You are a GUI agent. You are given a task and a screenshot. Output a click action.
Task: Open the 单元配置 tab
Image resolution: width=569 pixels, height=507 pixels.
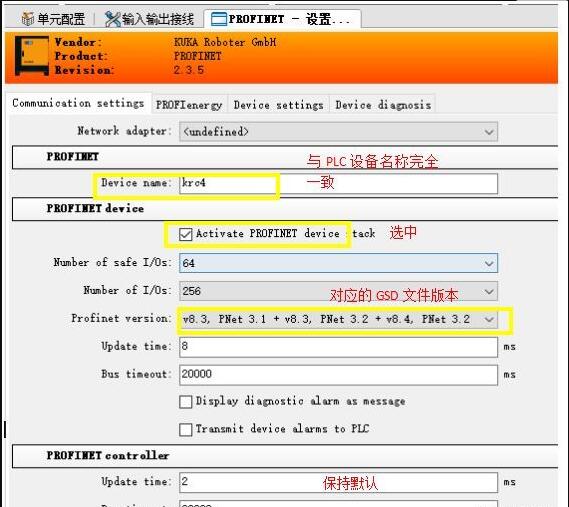tap(53, 19)
